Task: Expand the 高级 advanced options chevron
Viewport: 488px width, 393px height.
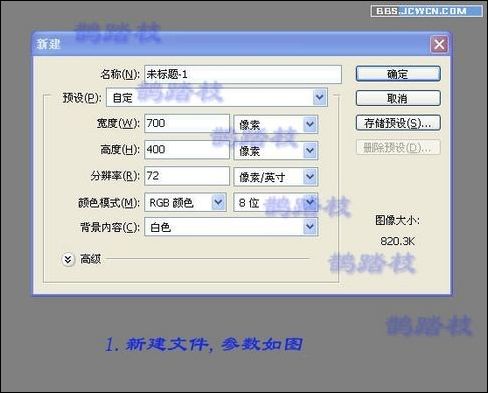Action: pos(68,259)
